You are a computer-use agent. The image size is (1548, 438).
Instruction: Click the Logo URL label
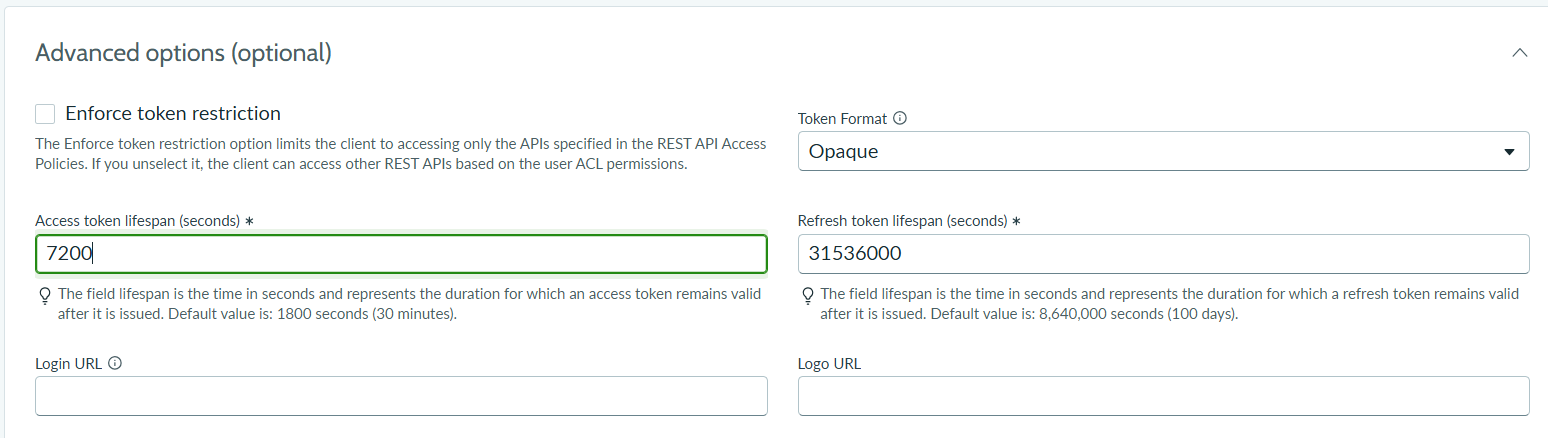click(x=829, y=363)
